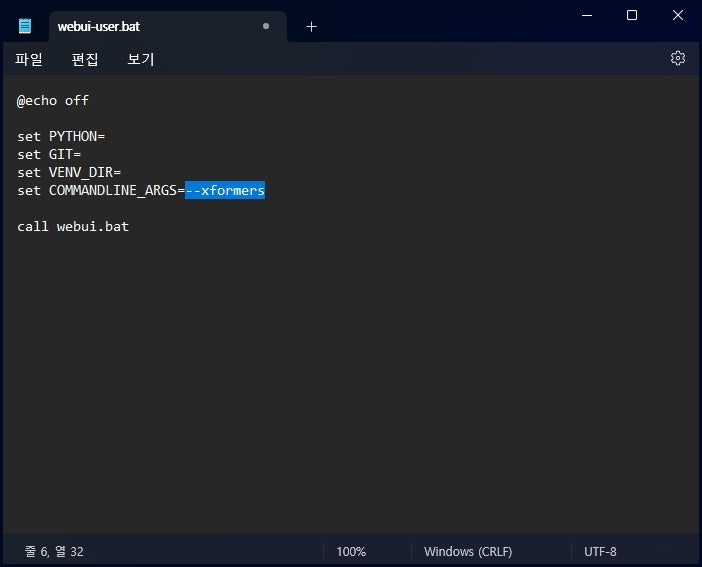Place cursor at end of set VENV_DIR=

point(121,172)
